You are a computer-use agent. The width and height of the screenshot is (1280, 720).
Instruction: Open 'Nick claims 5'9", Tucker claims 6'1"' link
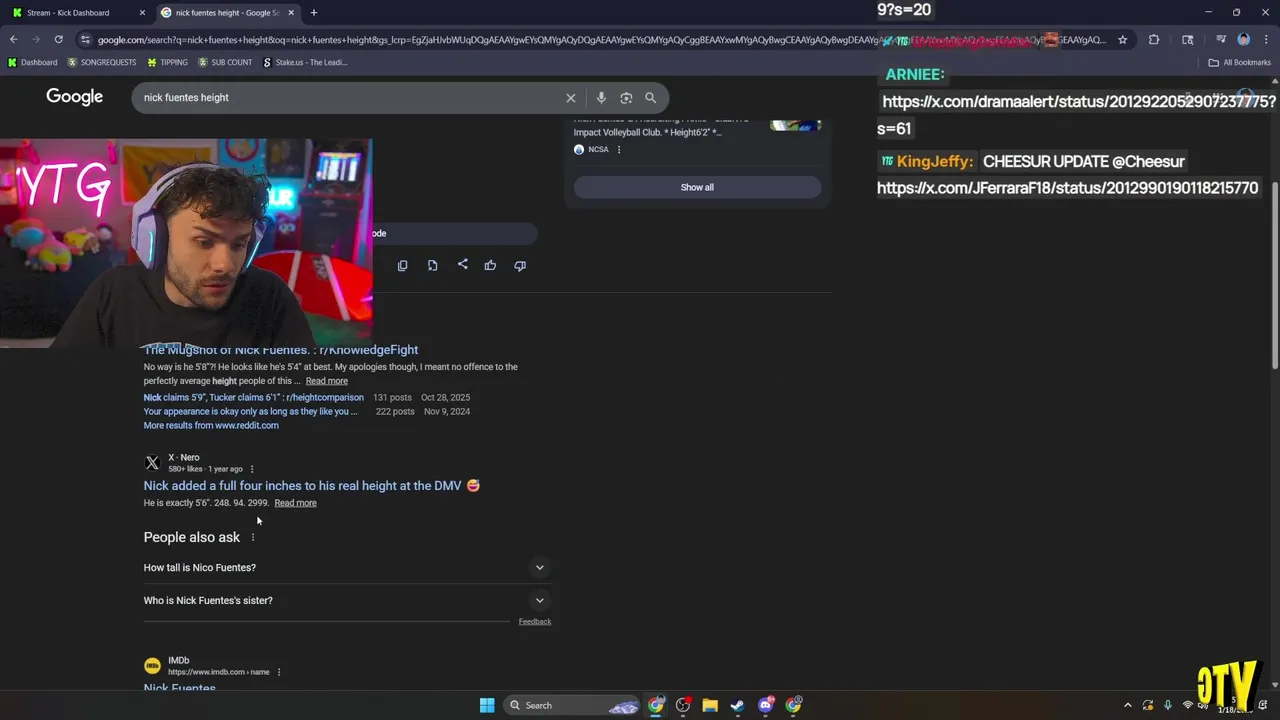tap(253, 397)
